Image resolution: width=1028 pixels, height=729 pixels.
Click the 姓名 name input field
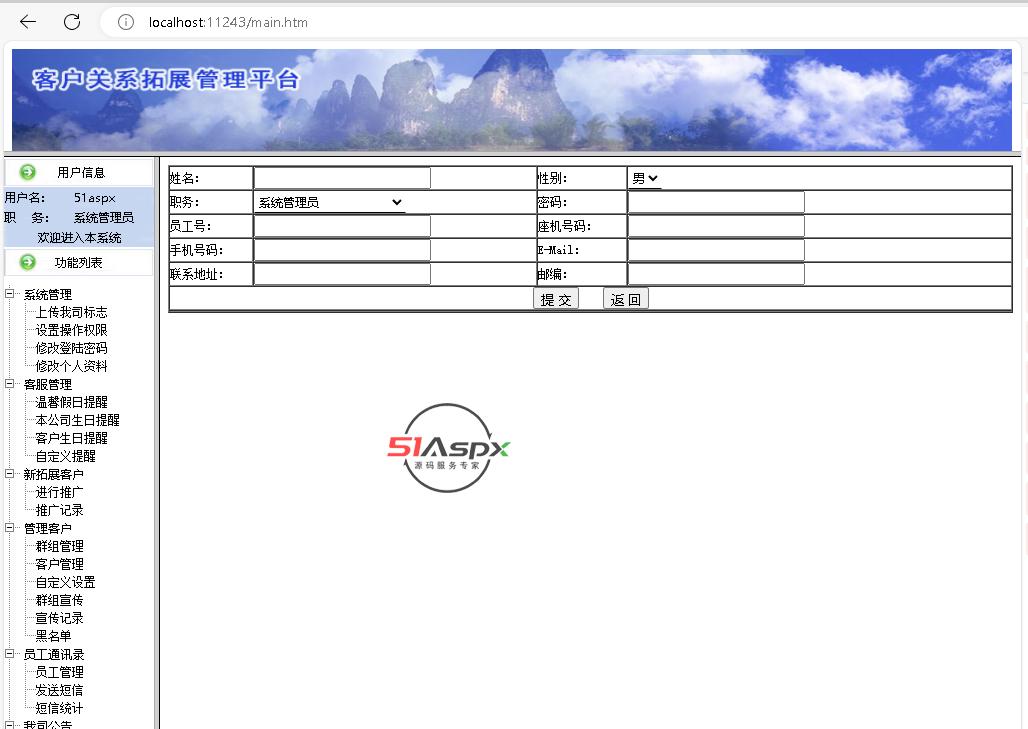[342, 178]
